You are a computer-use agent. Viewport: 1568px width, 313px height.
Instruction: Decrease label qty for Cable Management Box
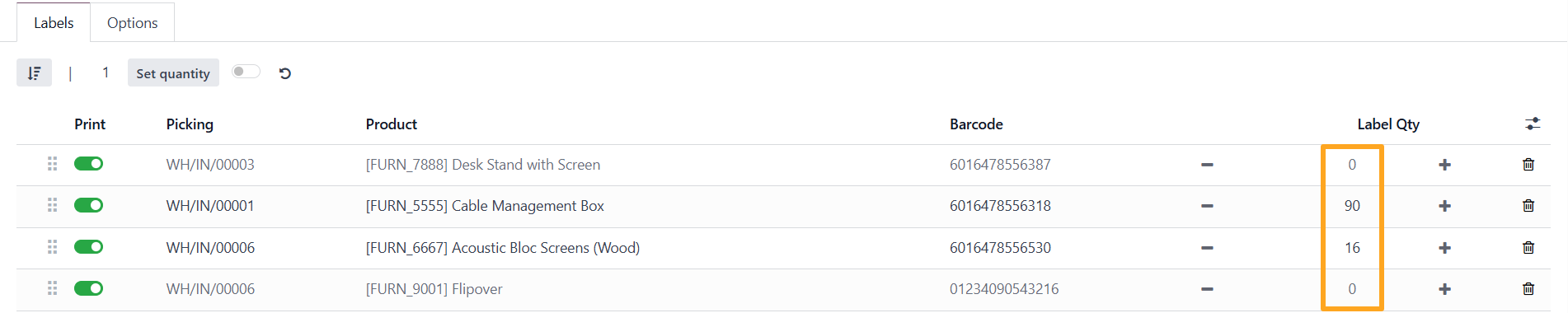coord(1207,206)
